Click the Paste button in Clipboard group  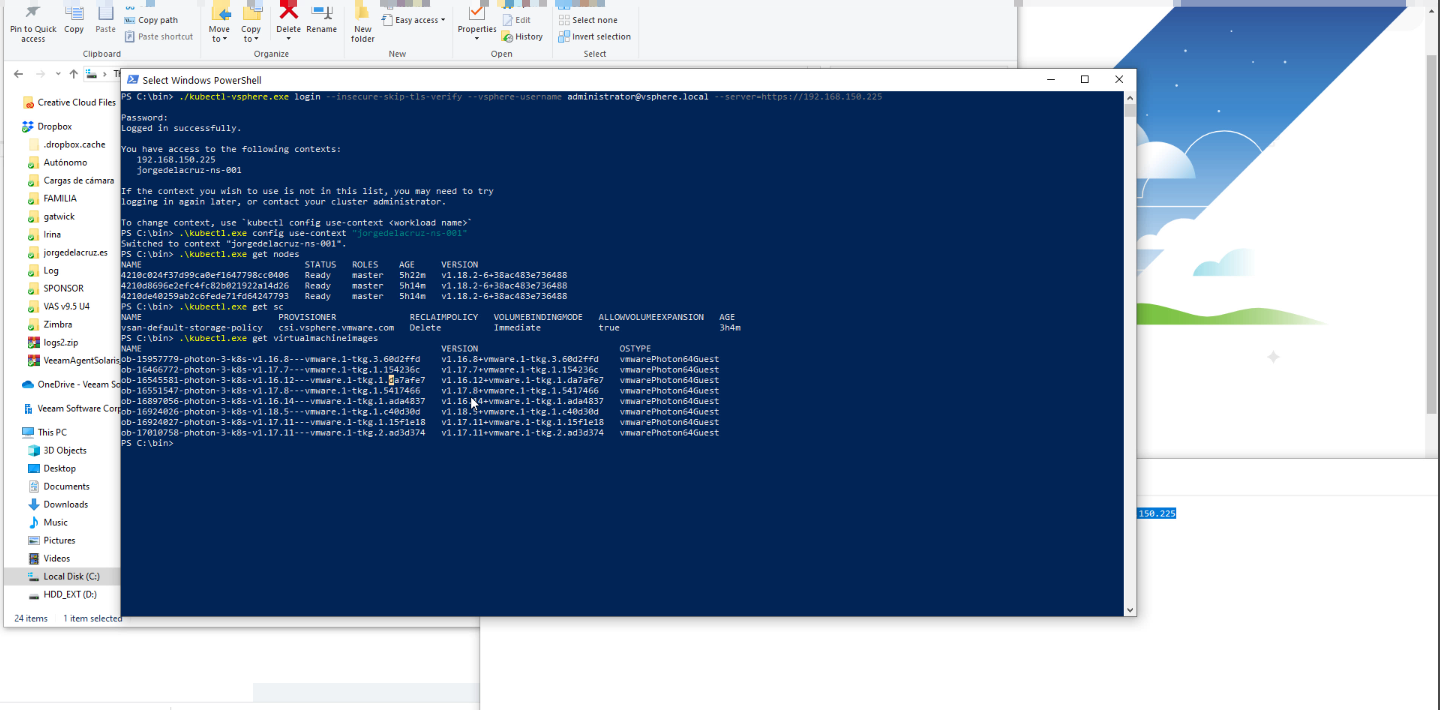[x=105, y=20]
